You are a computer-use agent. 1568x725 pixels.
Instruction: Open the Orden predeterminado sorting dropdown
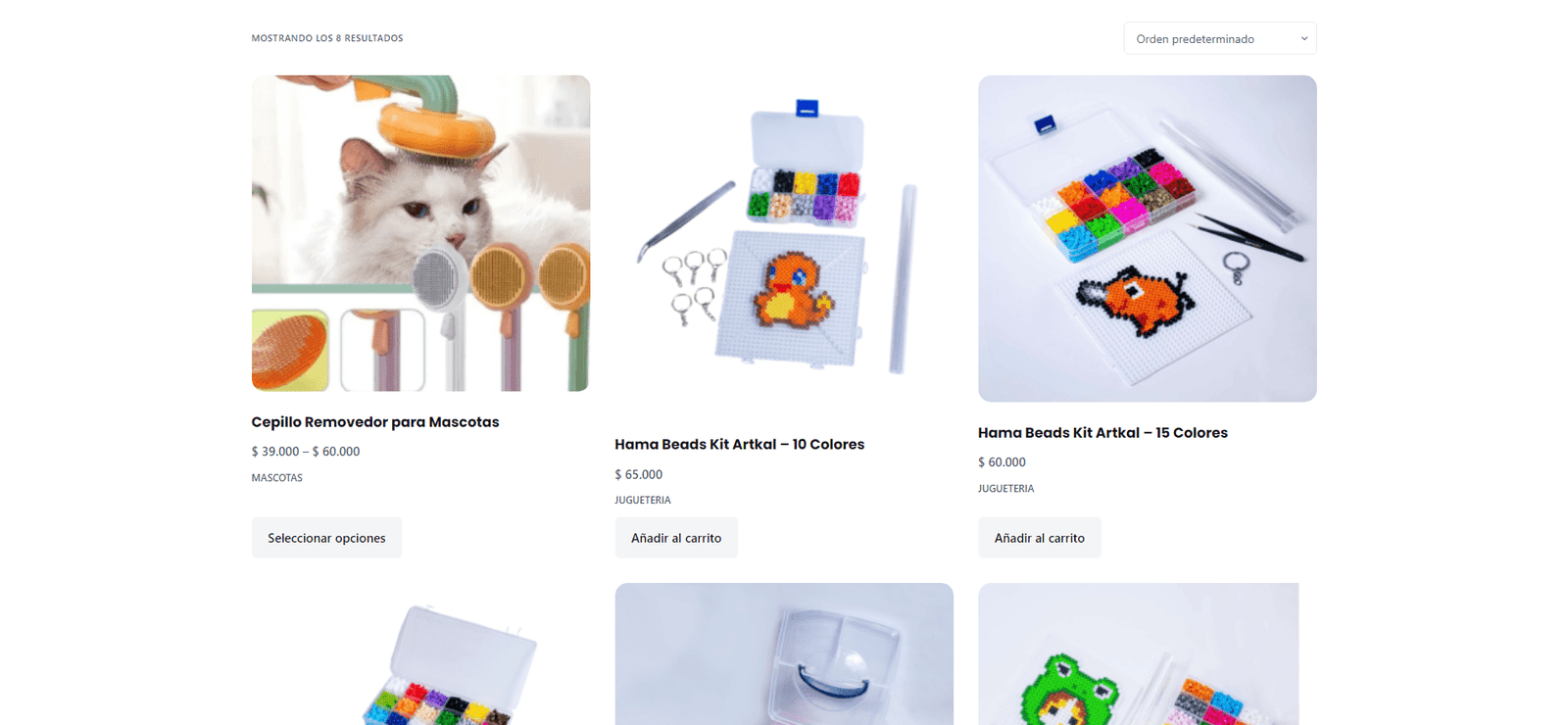(1219, 38)
